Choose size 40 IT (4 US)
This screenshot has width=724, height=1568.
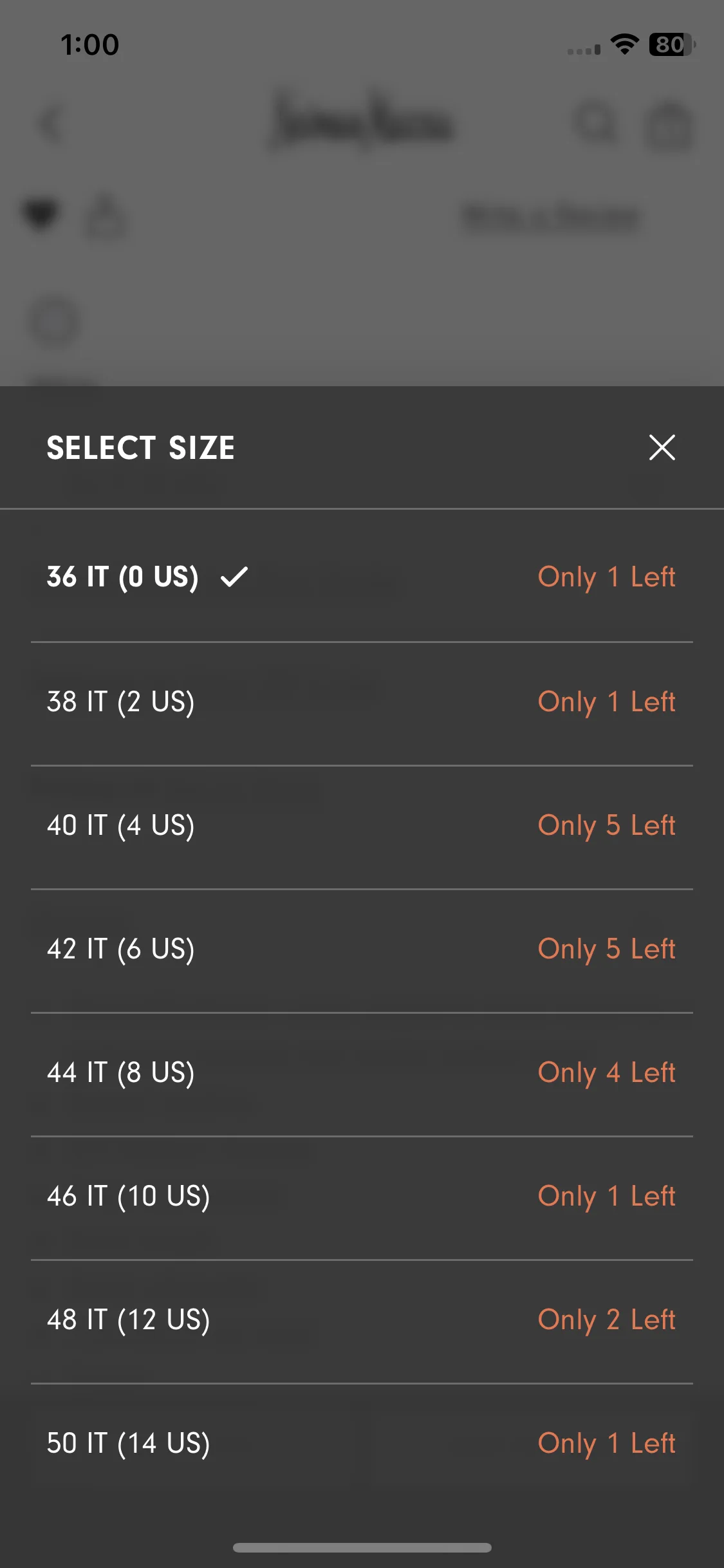pyautogui.click(x=362, y=826)
